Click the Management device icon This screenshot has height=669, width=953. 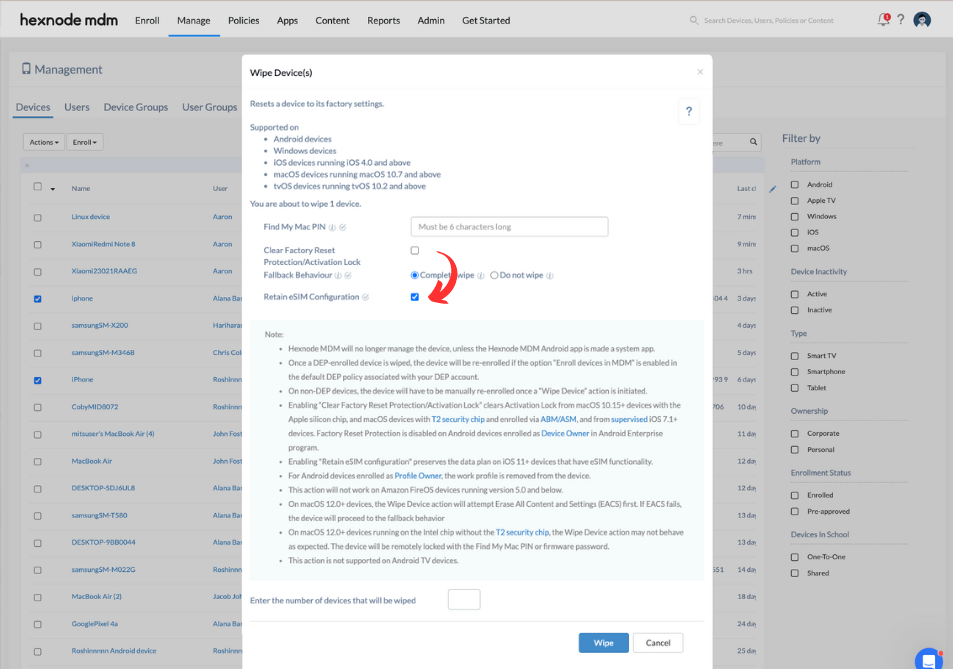click(26, 69)
